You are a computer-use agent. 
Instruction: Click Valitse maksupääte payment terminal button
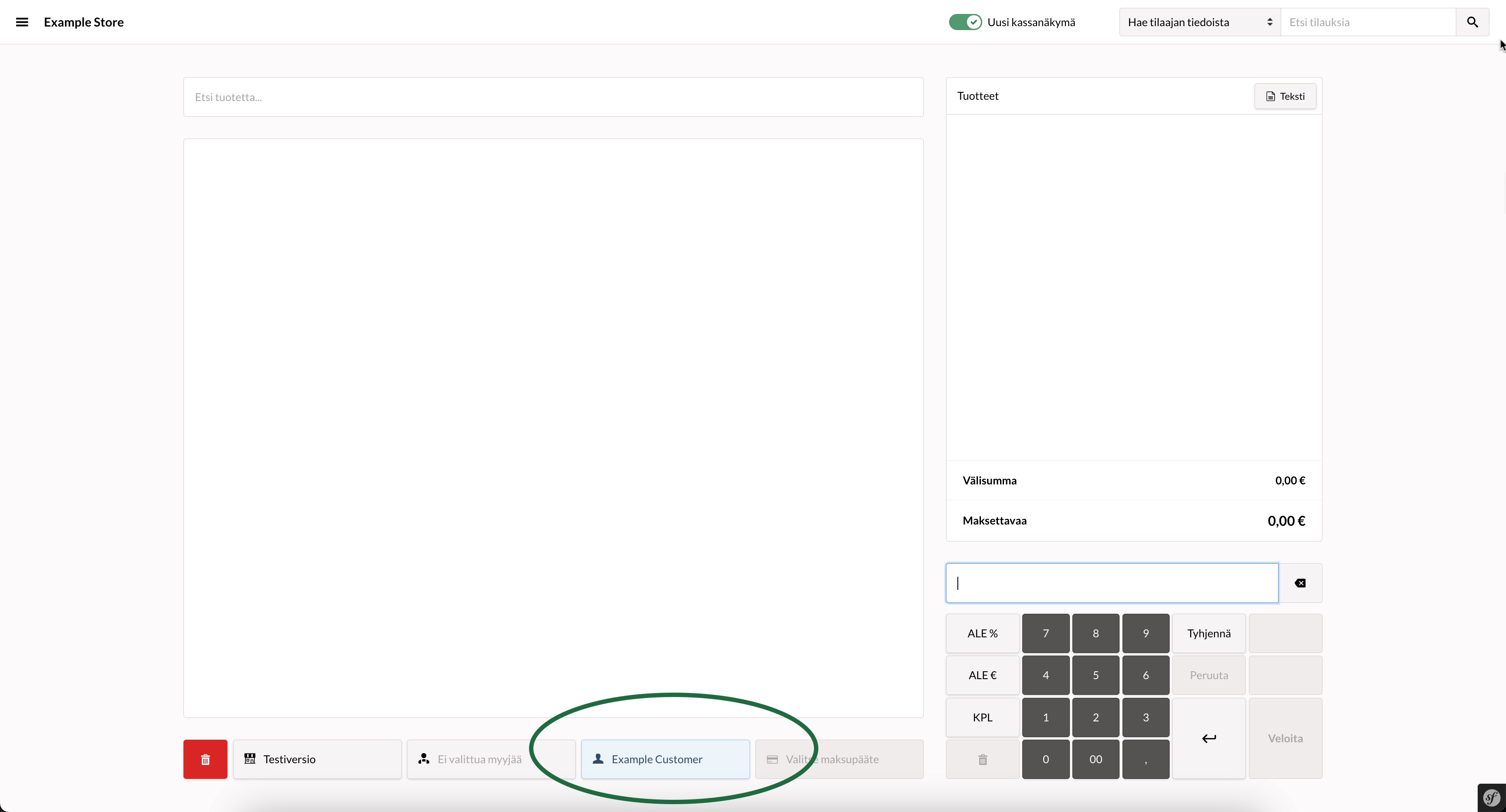(x=839, y=759)
